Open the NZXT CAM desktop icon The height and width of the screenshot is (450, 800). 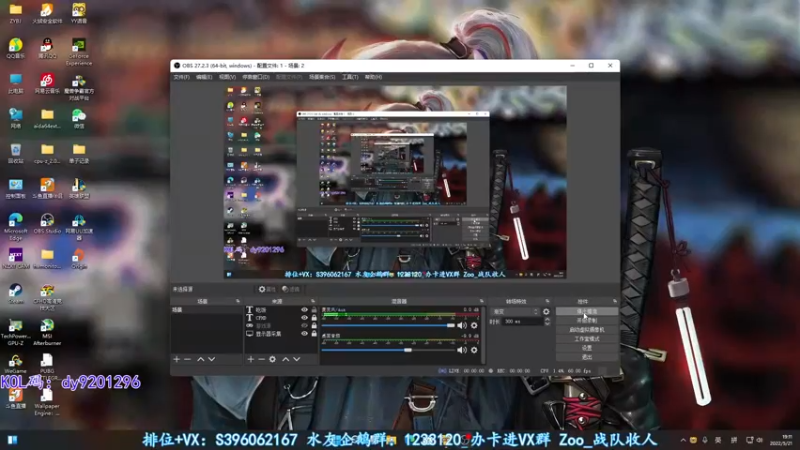coord(15,258)
